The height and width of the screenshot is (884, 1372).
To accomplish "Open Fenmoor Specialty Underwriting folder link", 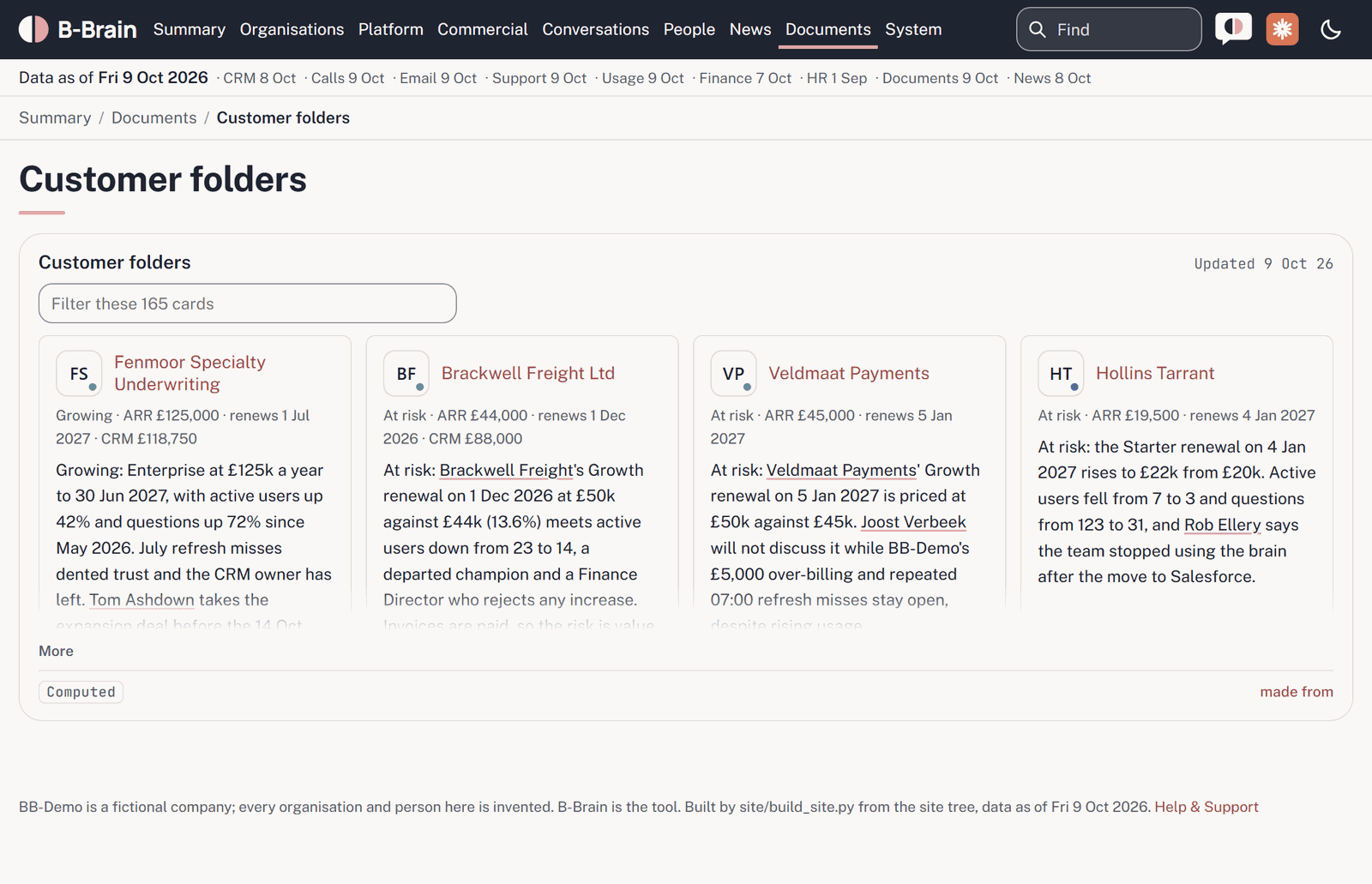I will point(190,373).
